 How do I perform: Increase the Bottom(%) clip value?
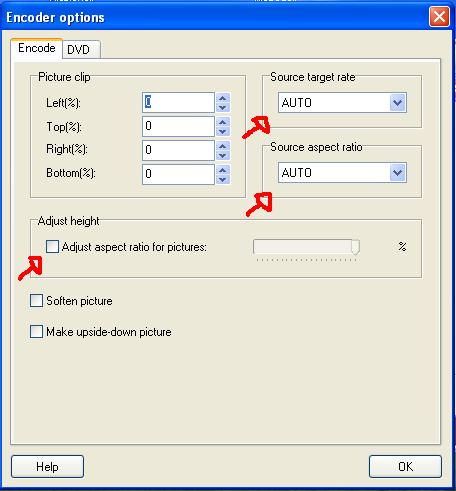click(x=223, y=170)
